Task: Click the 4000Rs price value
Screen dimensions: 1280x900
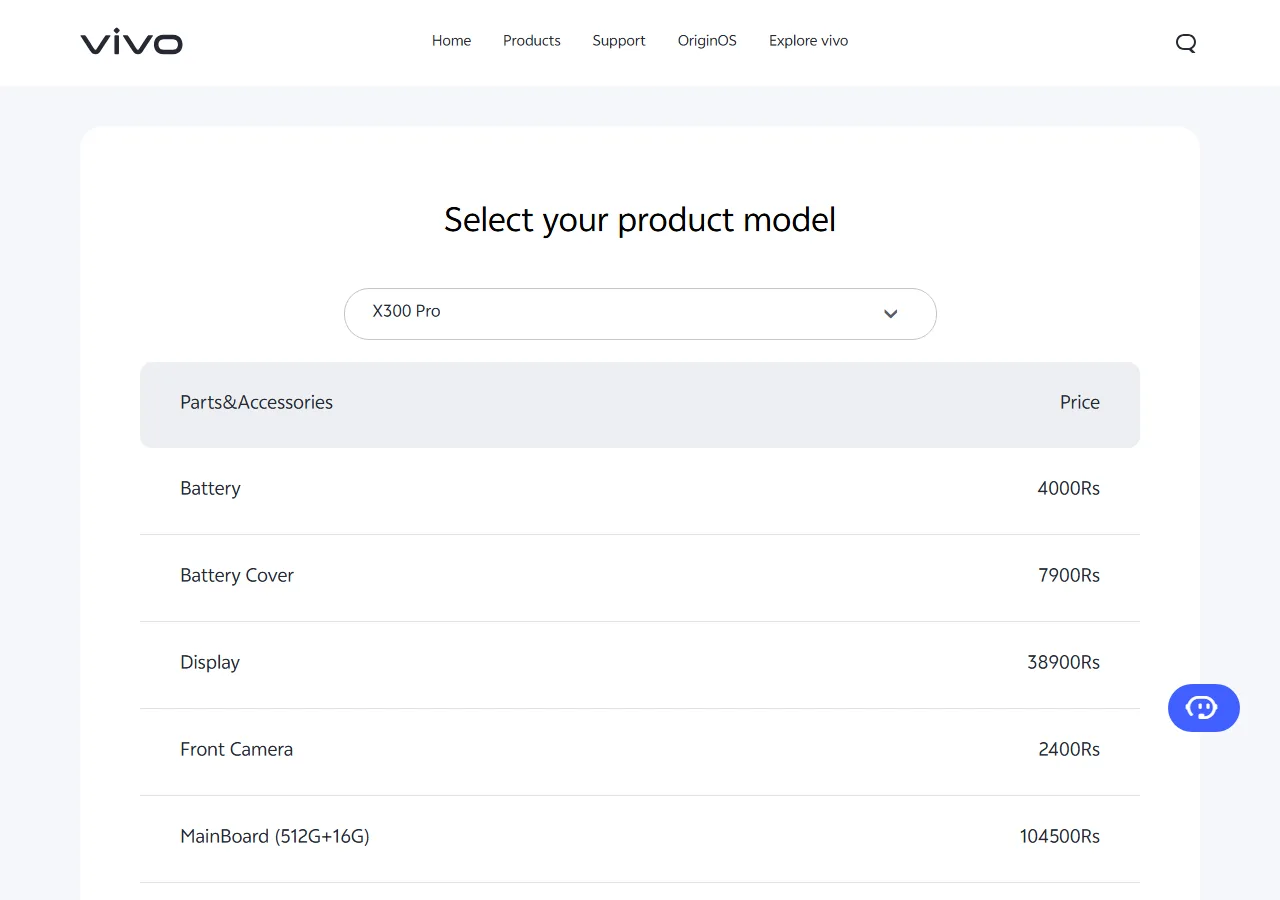Action: click(1069, 488)
